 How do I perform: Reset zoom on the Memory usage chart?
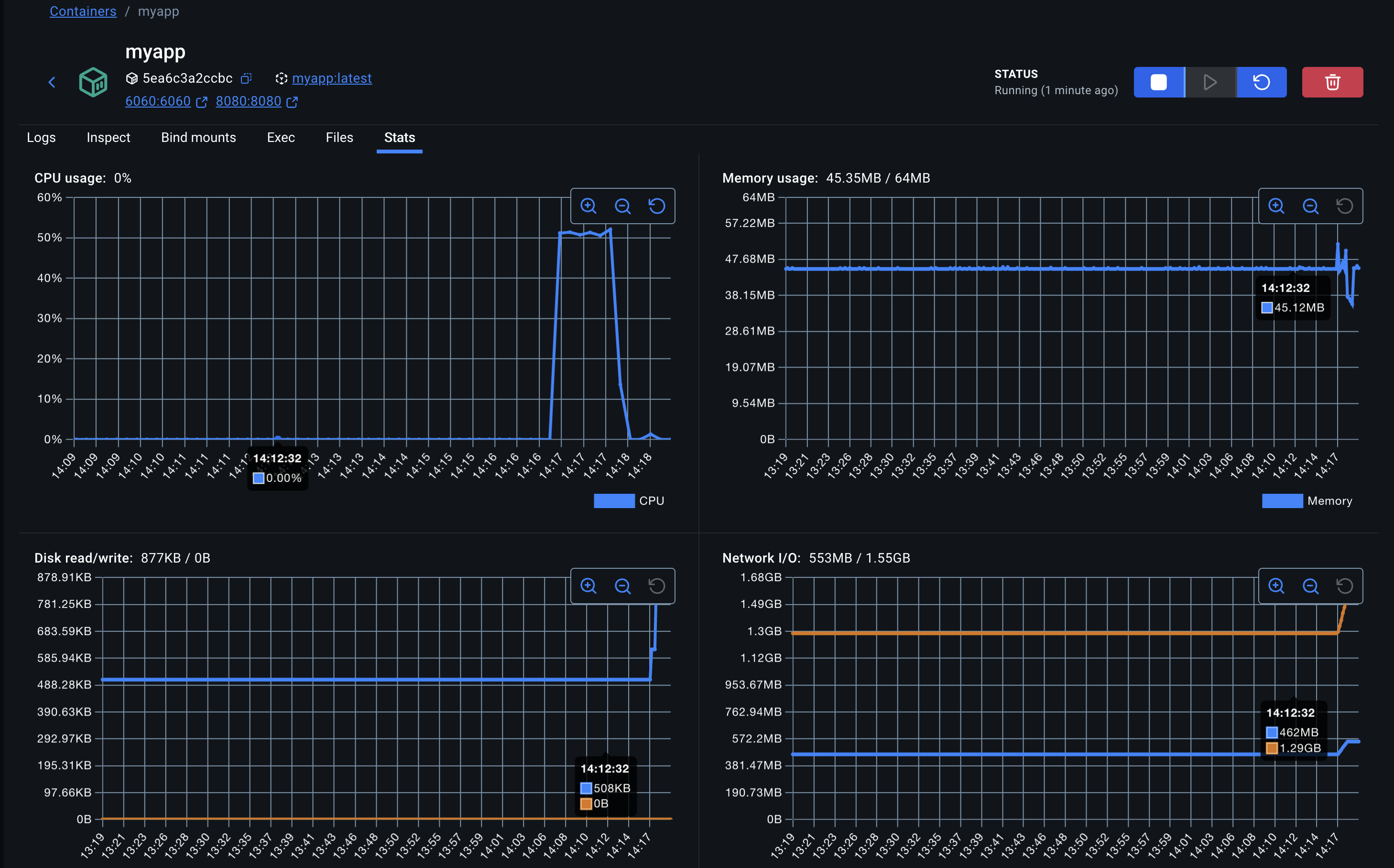pos(1345,206)
